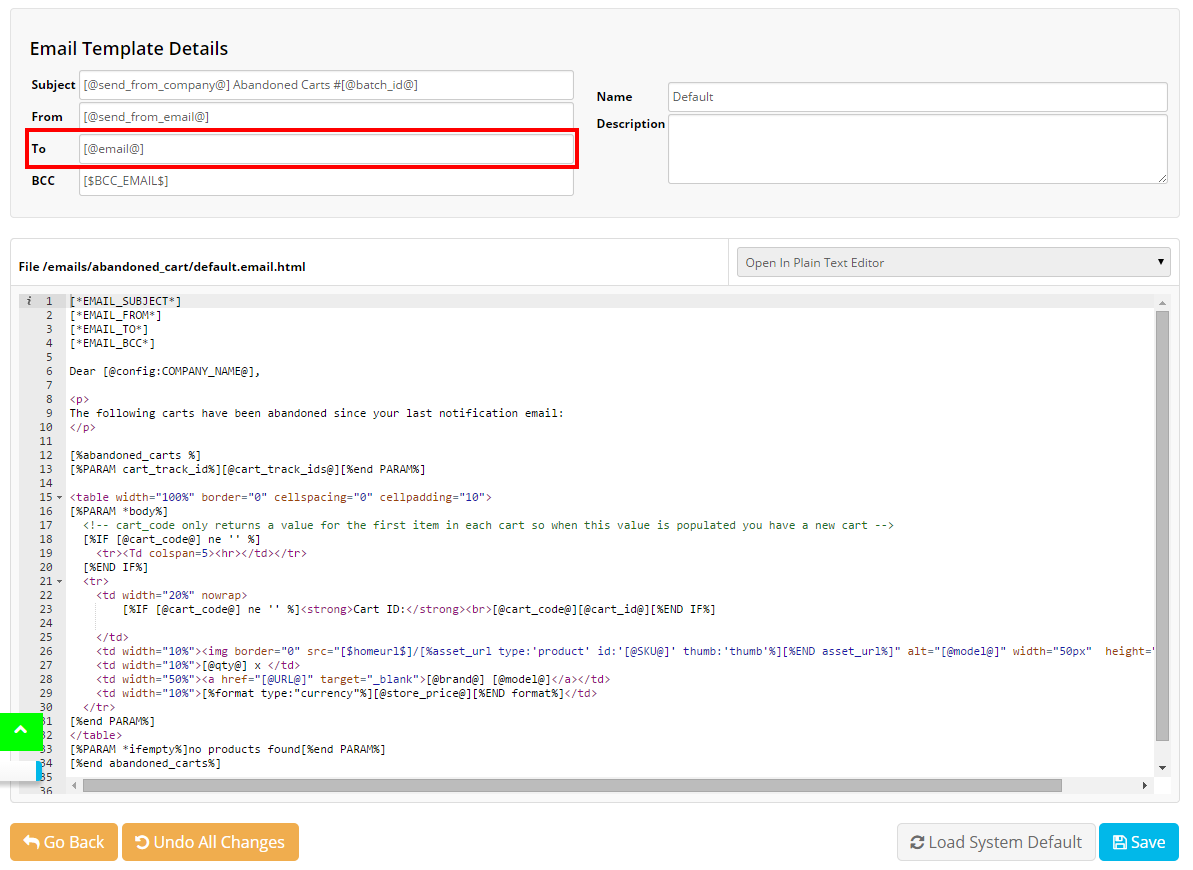Screen dimensions: 1193x870
Task: Click the editor scroll right arrow
Action: click(1144, 786)
